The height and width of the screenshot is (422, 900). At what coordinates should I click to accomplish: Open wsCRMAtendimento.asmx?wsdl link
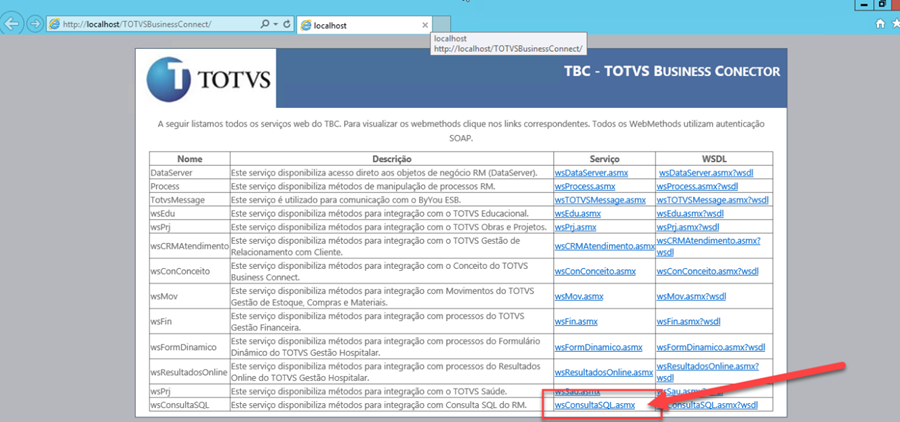(709, 246)
